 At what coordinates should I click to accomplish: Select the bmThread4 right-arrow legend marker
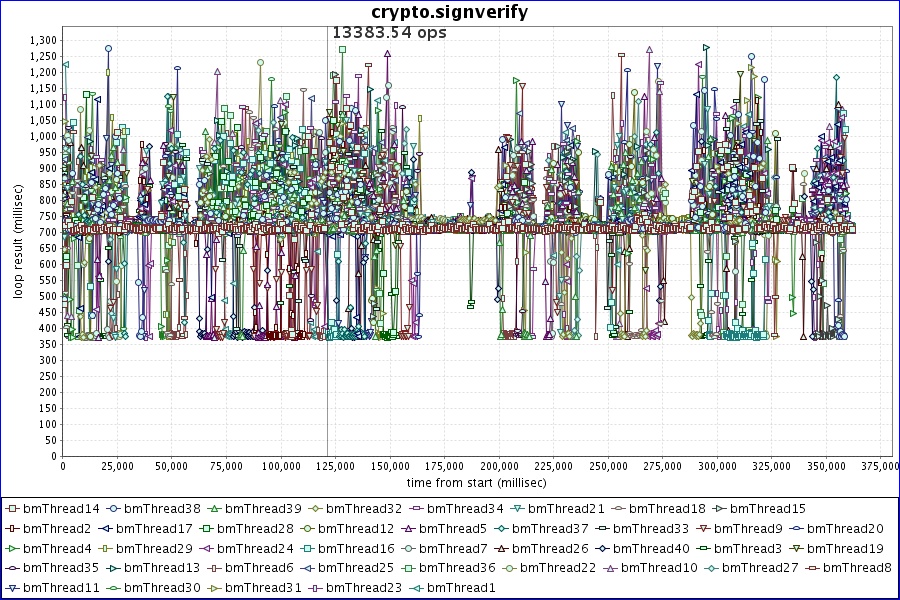[x=14, y=549]
